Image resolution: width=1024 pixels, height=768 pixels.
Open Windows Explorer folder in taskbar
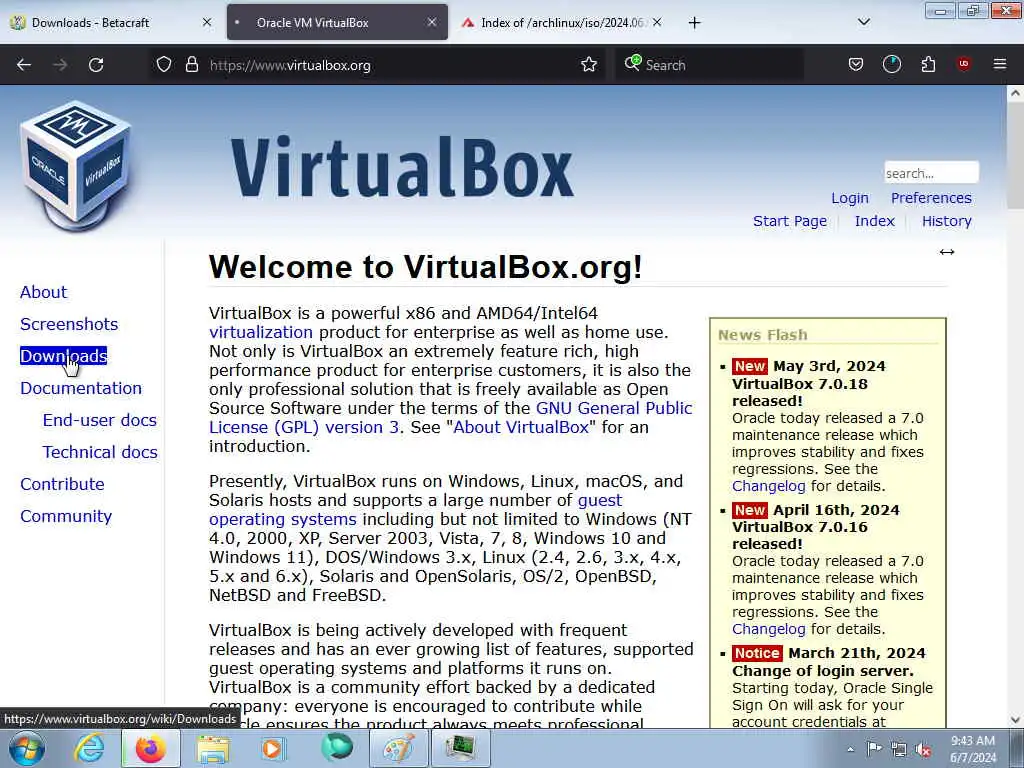pyautogui.click(x=213, y=749)
